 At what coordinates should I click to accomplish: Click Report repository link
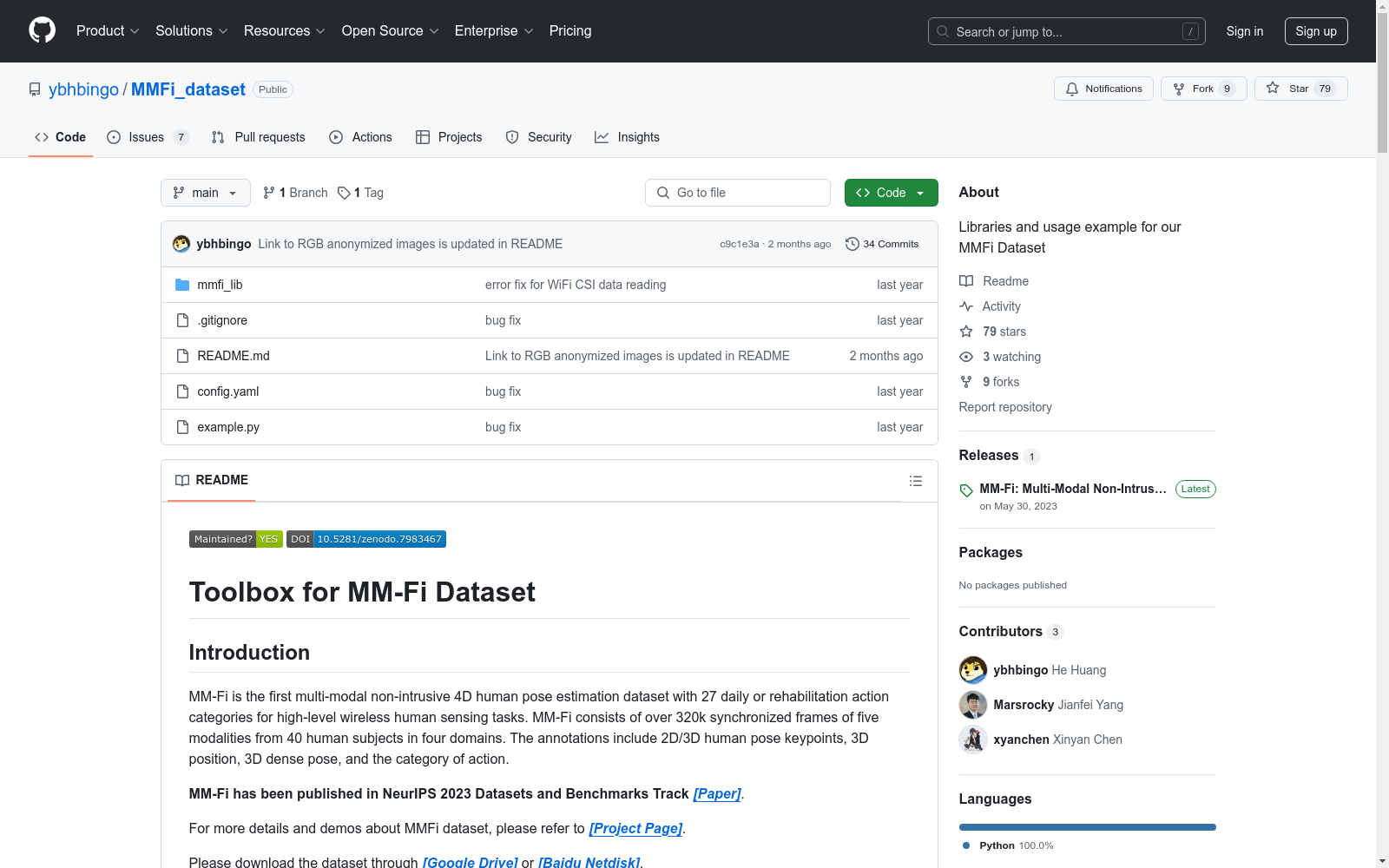pyautogui.click(x=1005, y=407)
